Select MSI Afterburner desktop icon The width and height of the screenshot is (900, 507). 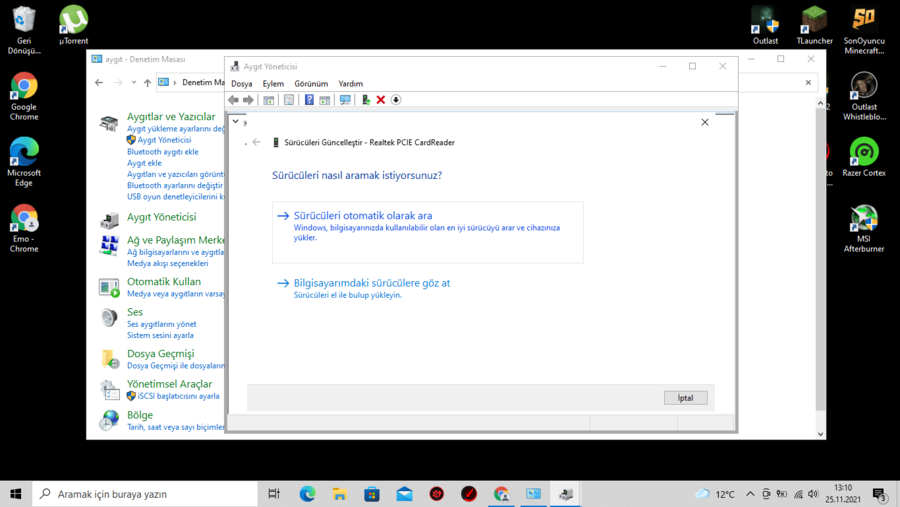click(x=864, y=229)
